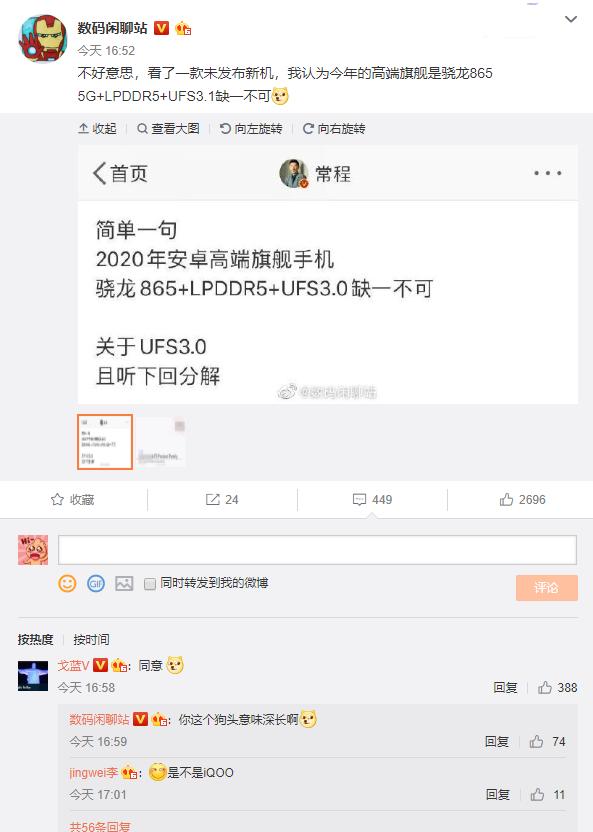Open comments via the 449 comment icon
This screenshot has height=832, width=593.
click(x=372, y=499)
